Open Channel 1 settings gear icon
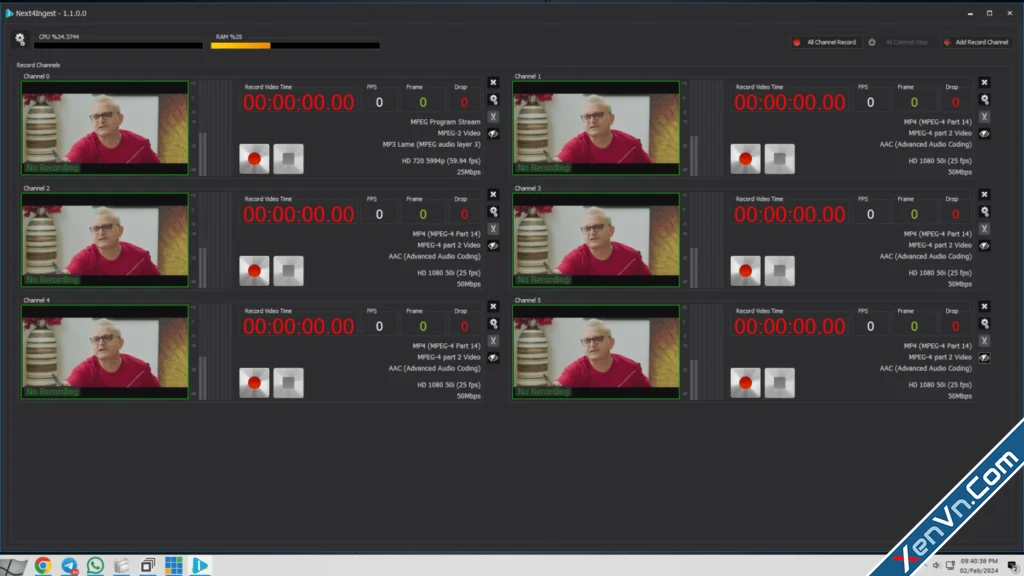This screenshot has width=1024, height=576. pyautogui.click(x=984, y=99)
